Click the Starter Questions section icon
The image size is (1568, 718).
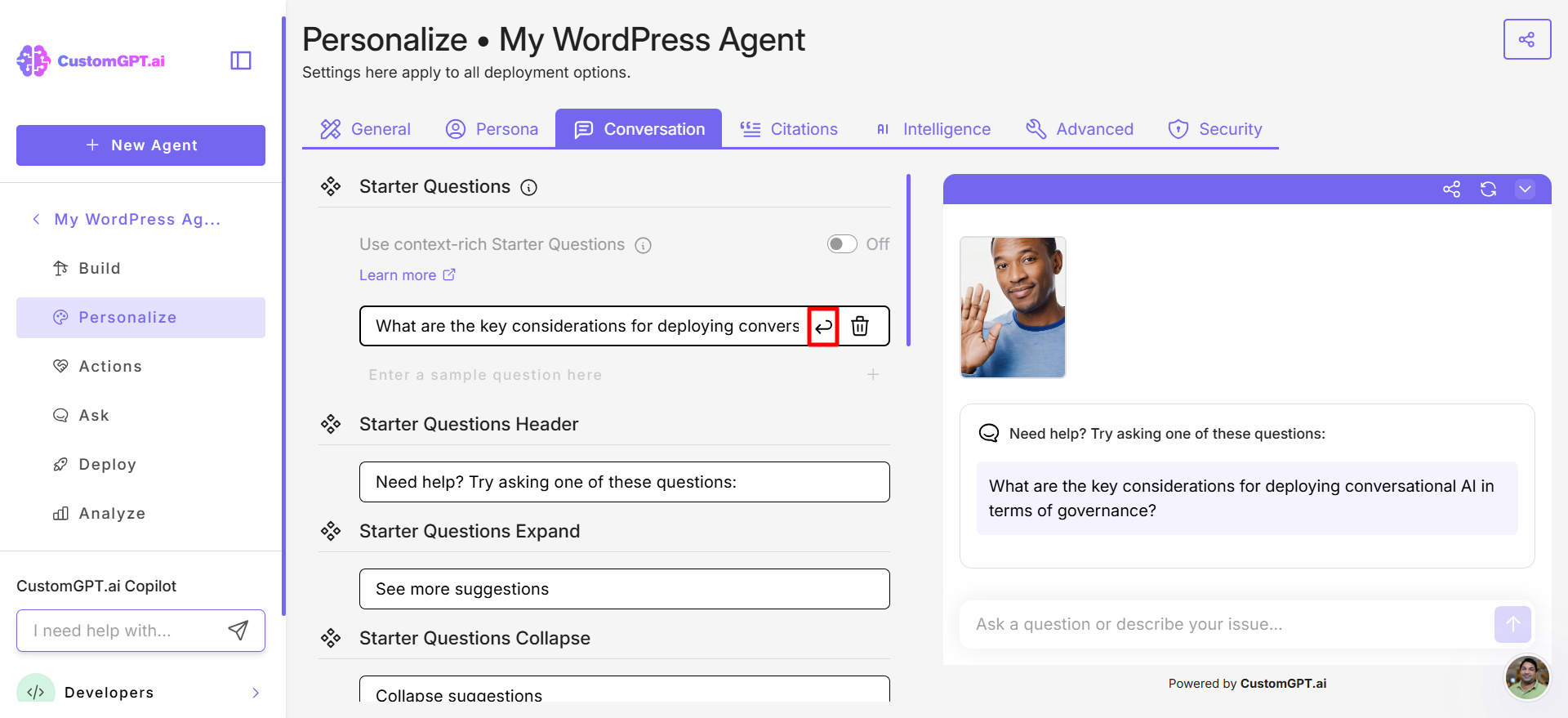[x=331, y=186]
